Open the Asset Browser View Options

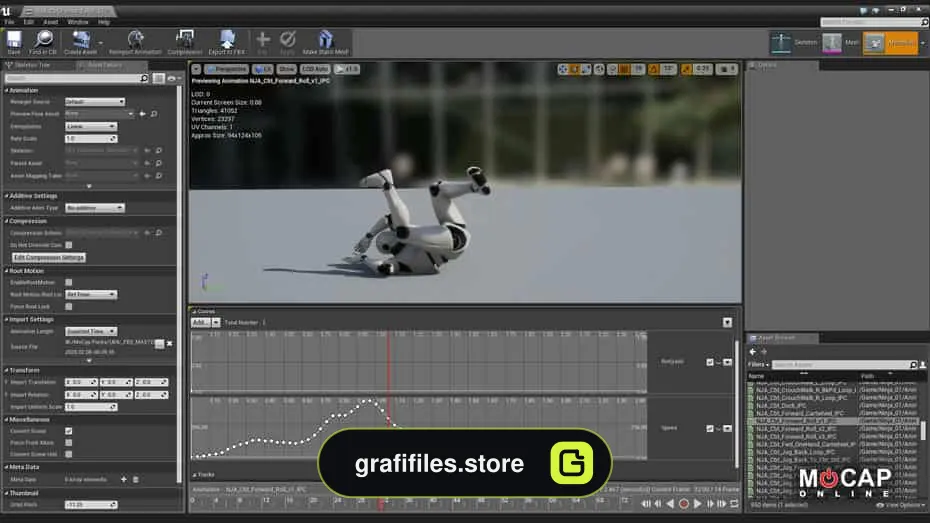point(901,505)
